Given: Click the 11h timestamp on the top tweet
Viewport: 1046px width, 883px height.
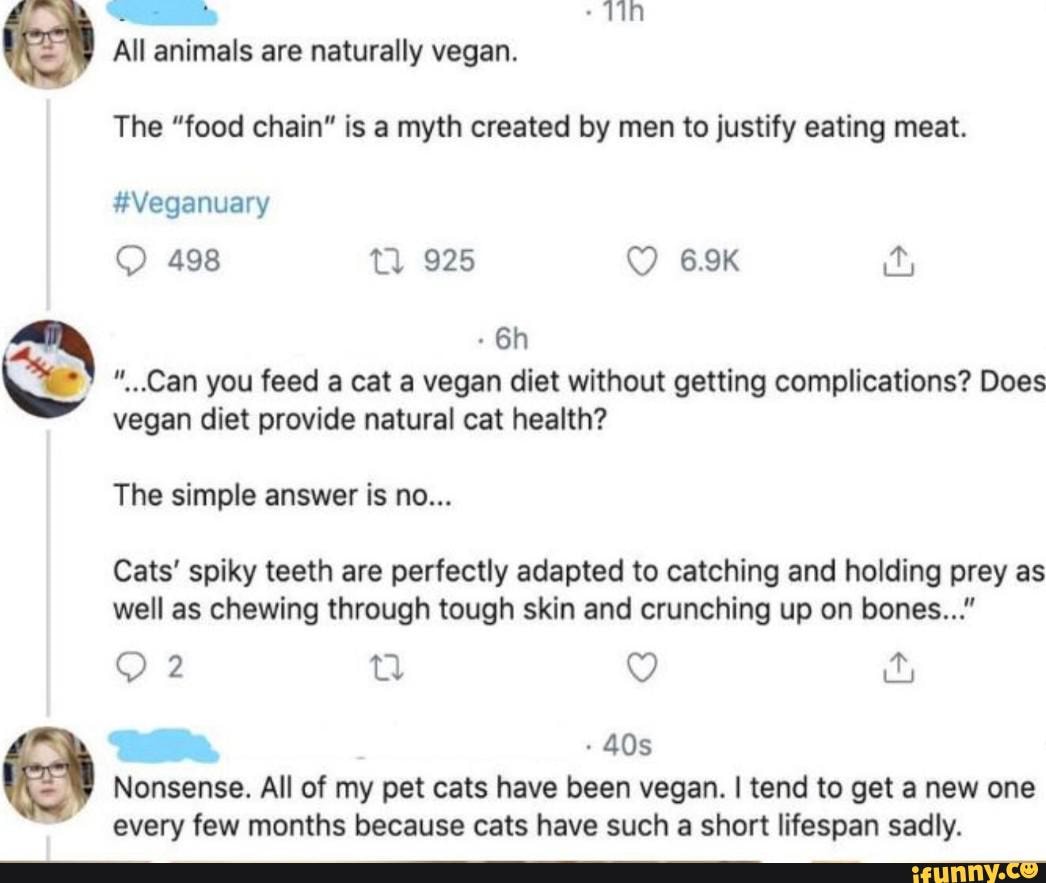Looking at the screenshot, I should (x=622, y=8).
